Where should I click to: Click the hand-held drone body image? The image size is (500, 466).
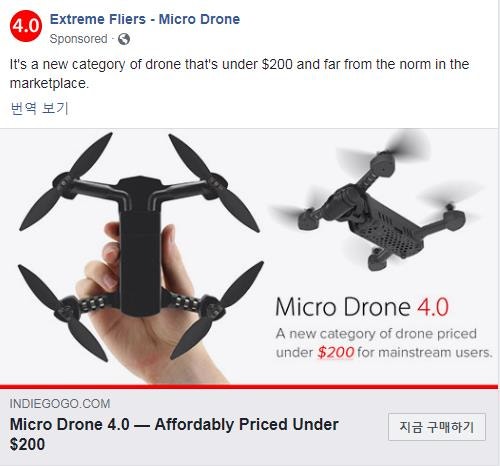pos(140,247)
